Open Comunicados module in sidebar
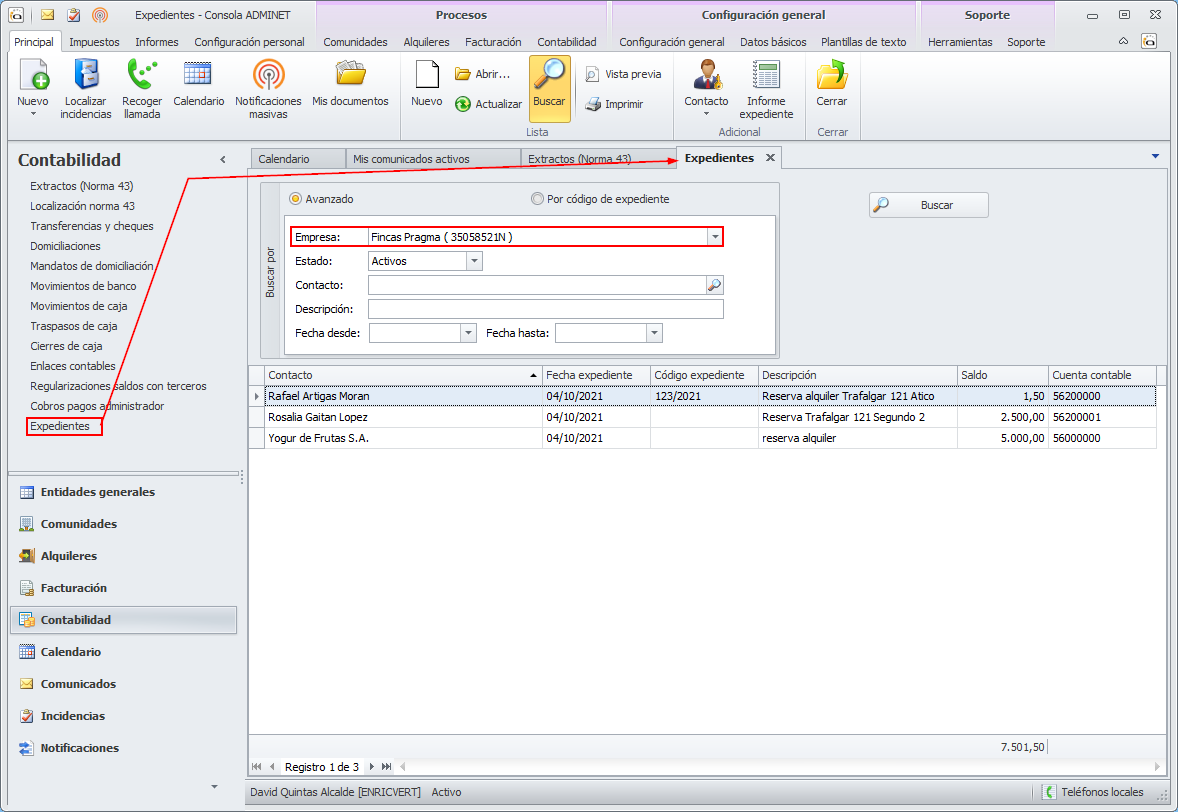 pos(123,684)
